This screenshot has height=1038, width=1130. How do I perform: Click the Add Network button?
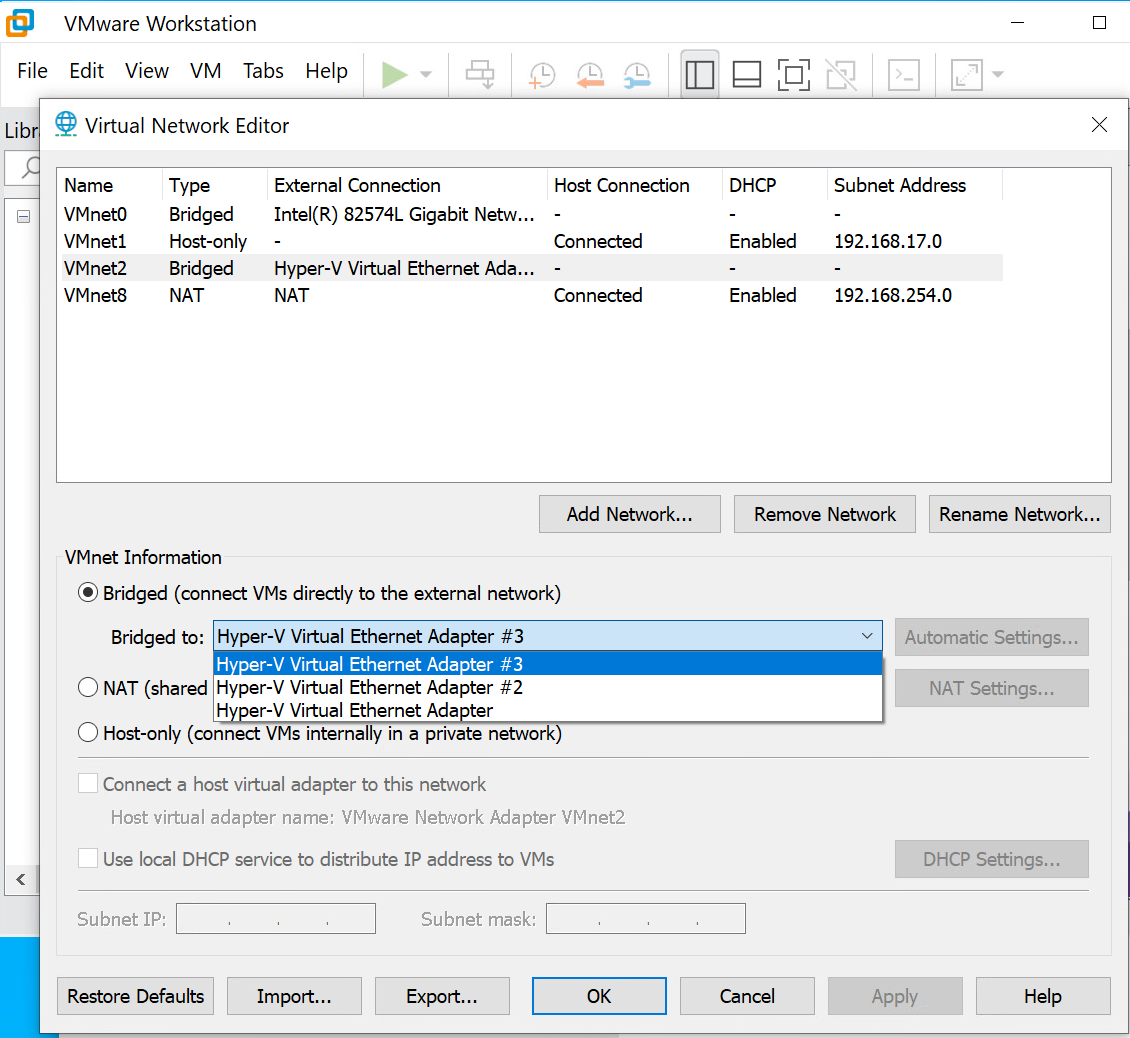point(629,514)
